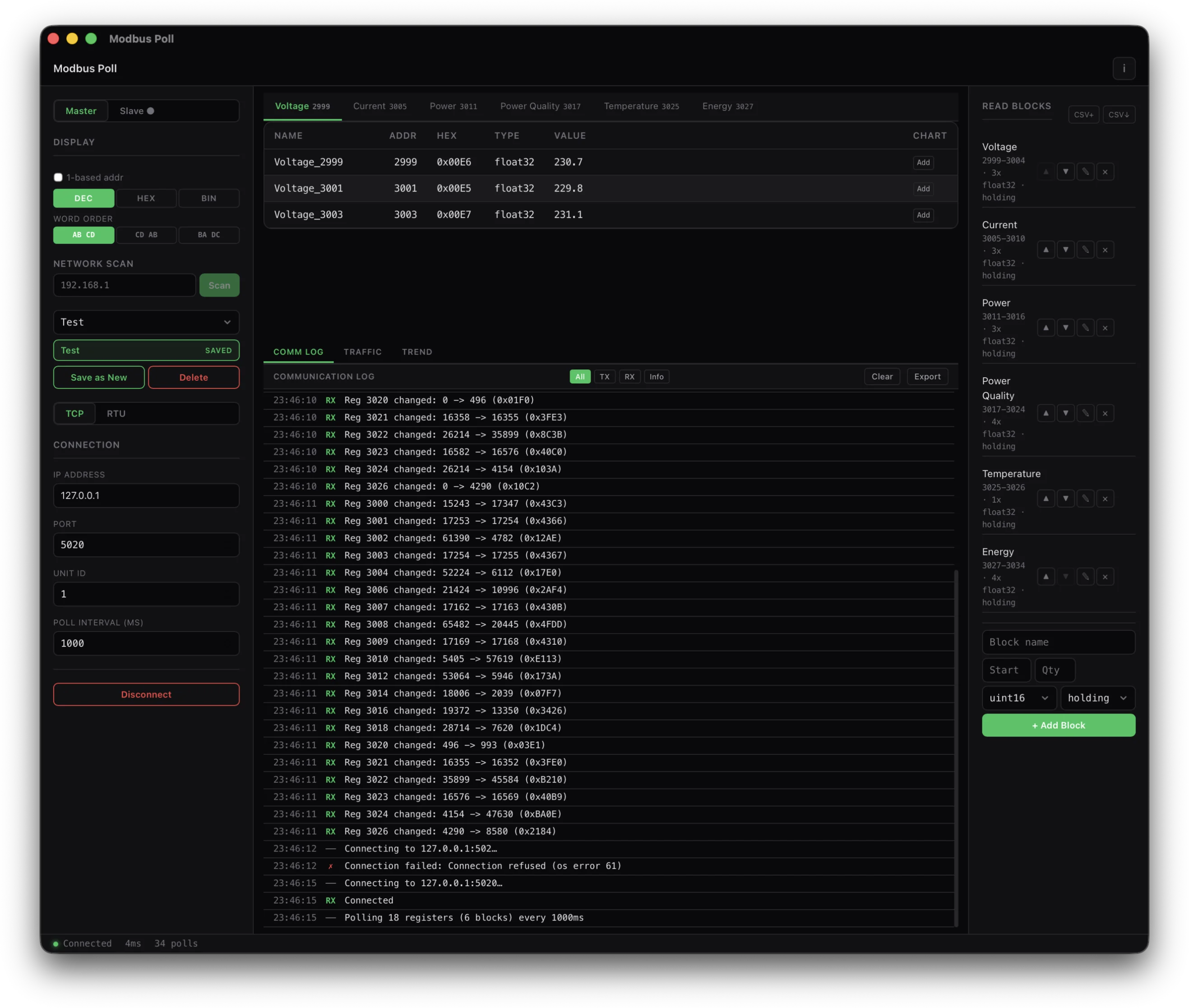Click the Scan network button
This screenshot has height=1008, width=1189.
[x=219, y=285]
